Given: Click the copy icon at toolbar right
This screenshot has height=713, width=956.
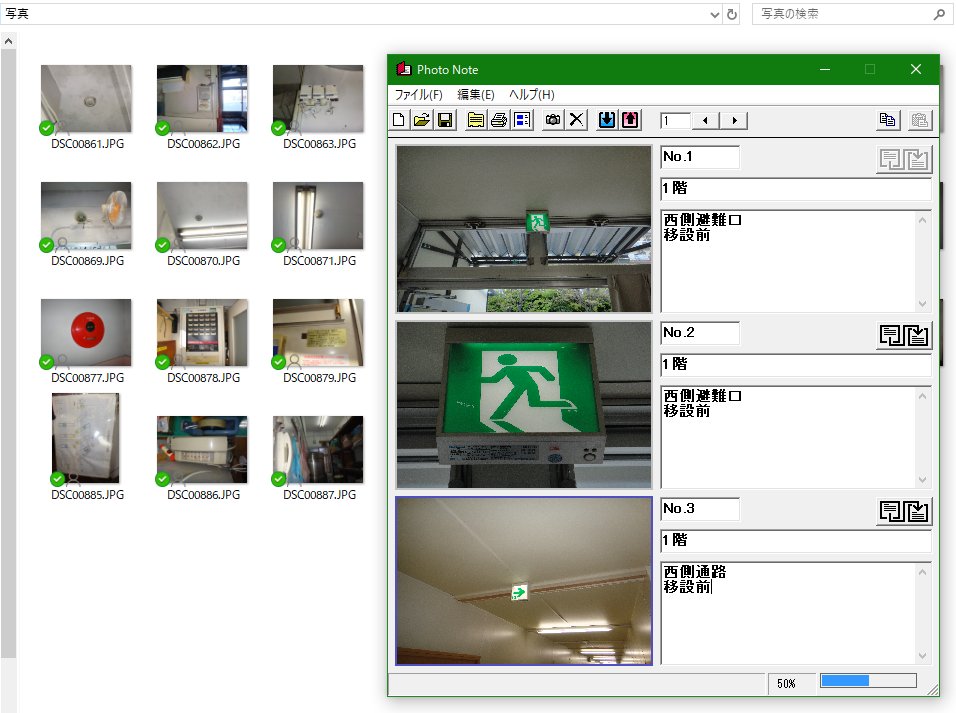Looking at the screenshot, I should (x=887, y=120).
